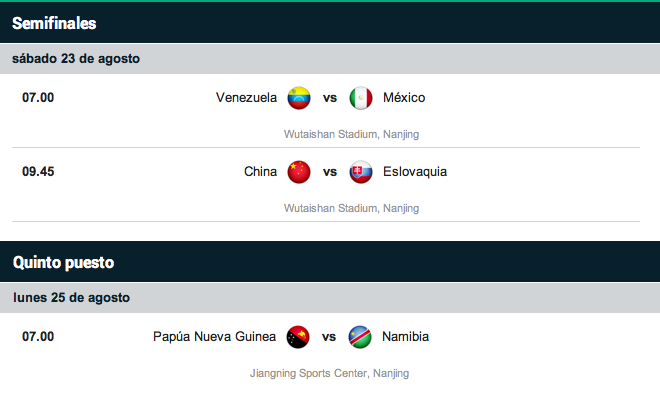
Task: Click the Papúa Nueva Guinea flag icon
Action: click(x=298, y=337)
